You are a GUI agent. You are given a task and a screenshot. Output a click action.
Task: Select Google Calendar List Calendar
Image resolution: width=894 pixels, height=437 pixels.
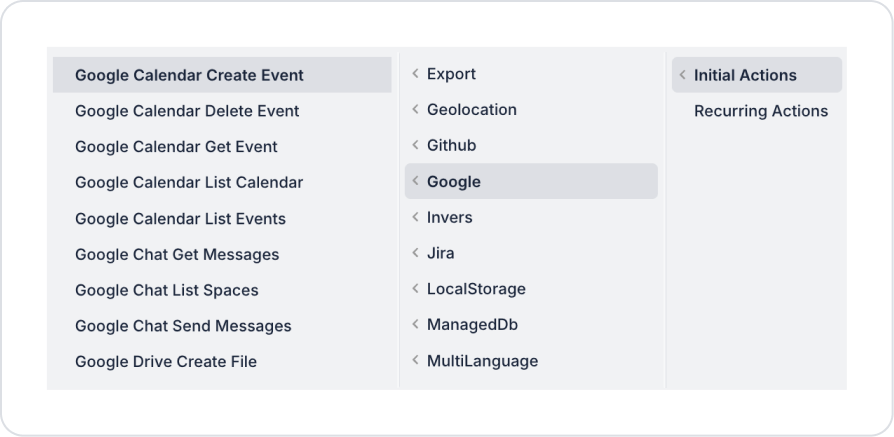[x=222, y=183]
